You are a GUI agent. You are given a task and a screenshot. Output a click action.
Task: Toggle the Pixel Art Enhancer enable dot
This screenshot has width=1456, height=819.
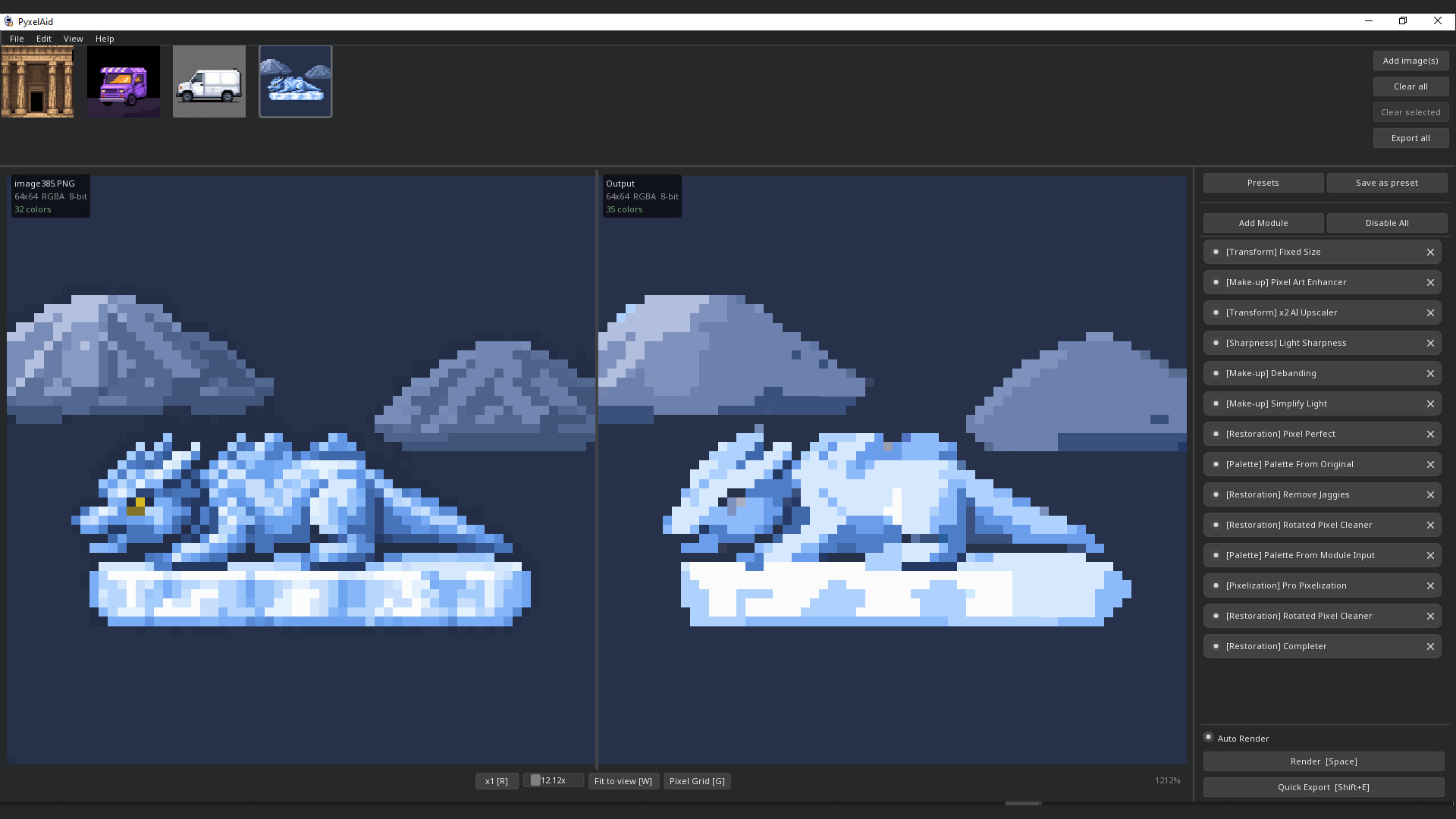tap(1216, 282)
